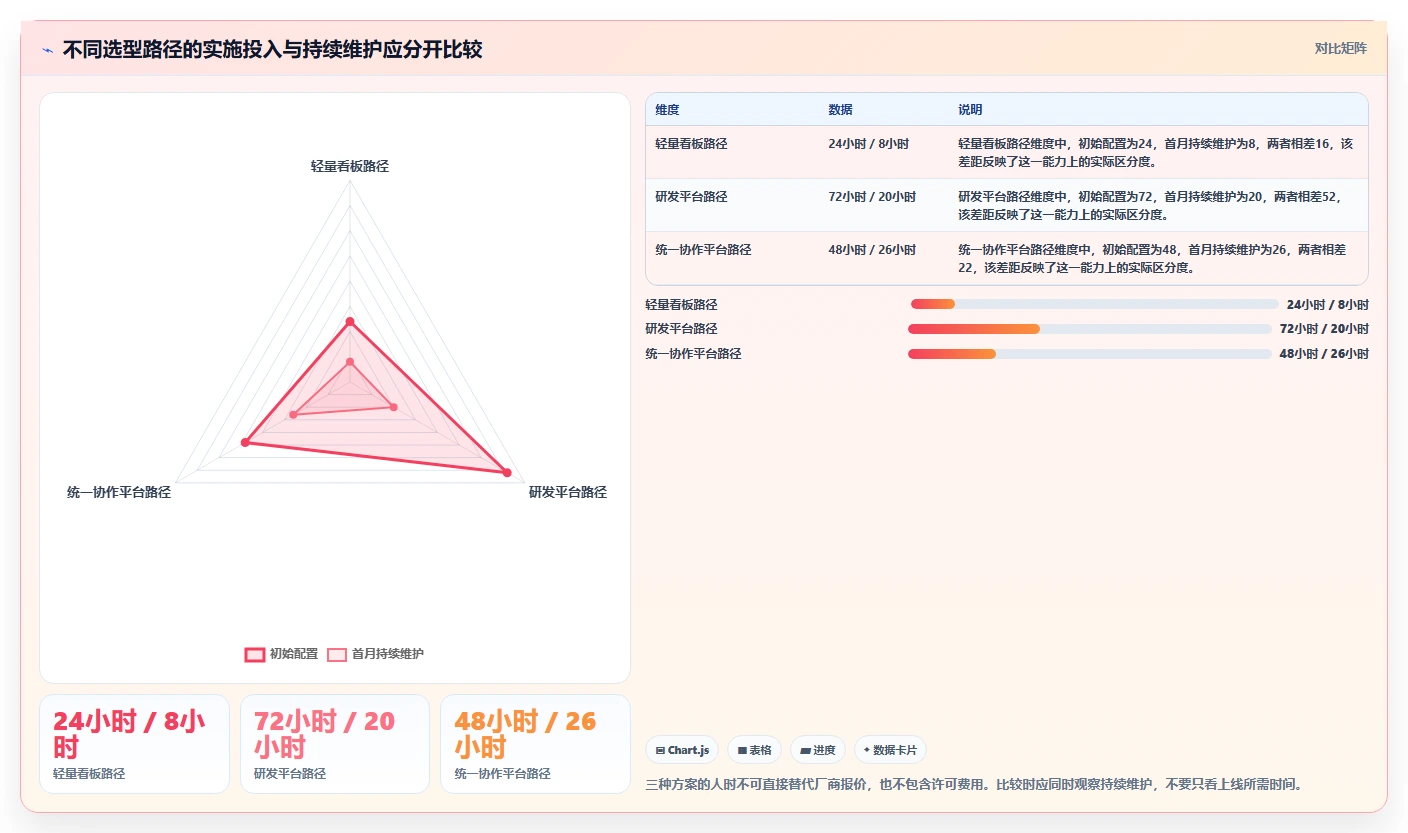Image resolution: width=1408 pixels, height=833 pixels.
Task: Click the 轻量看板路径 table row cell
Action: pyautogui.click(x=692, y=144)
